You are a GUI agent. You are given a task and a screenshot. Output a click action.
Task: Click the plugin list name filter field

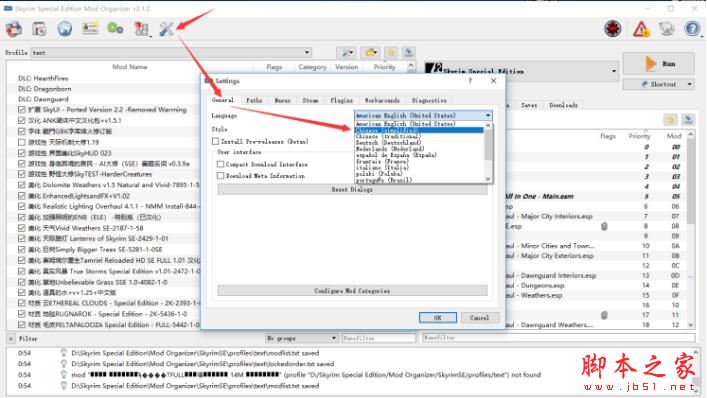[559, 338]
